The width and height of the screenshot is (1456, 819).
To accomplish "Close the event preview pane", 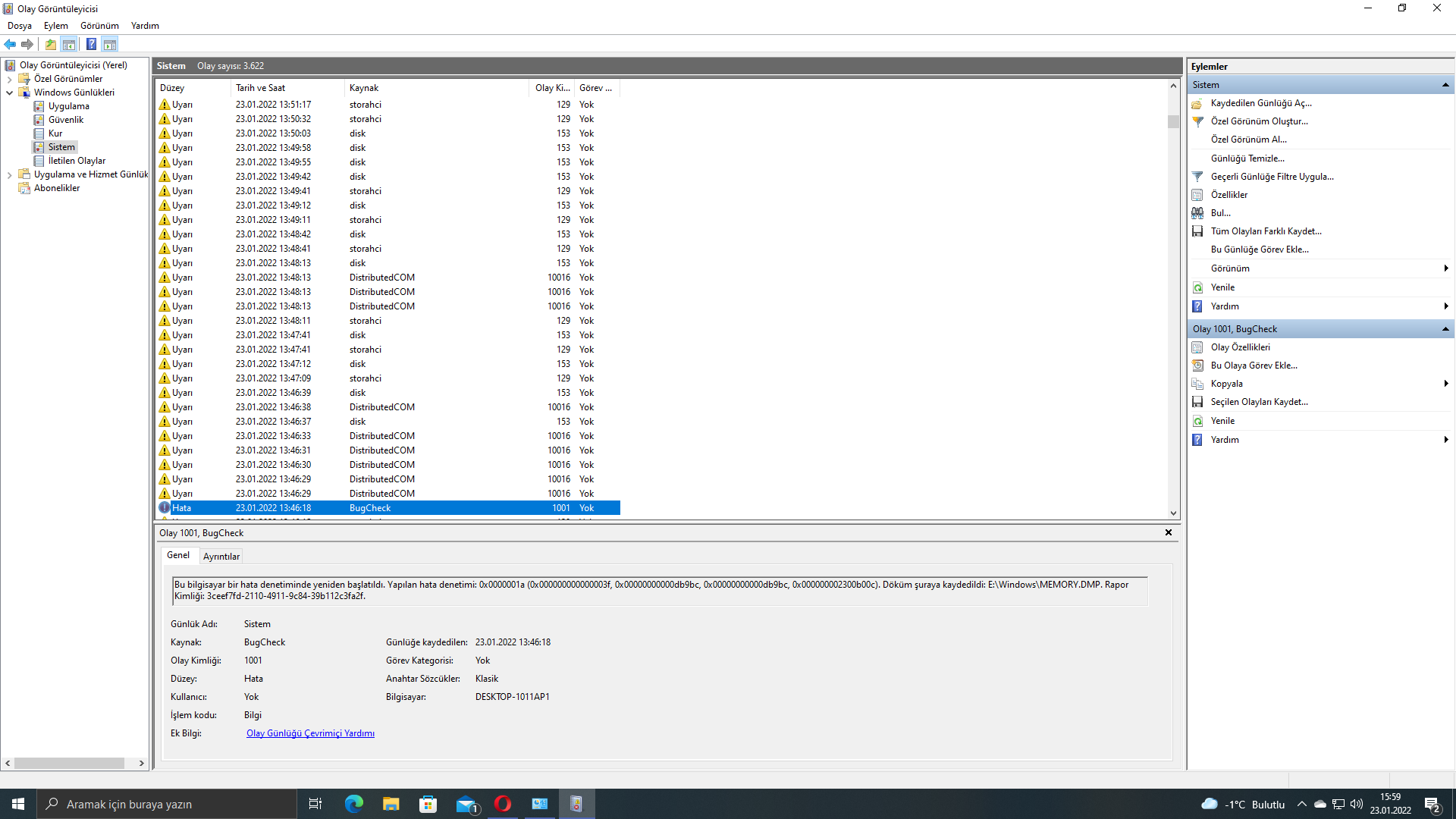I will [x=1168, y=532].
